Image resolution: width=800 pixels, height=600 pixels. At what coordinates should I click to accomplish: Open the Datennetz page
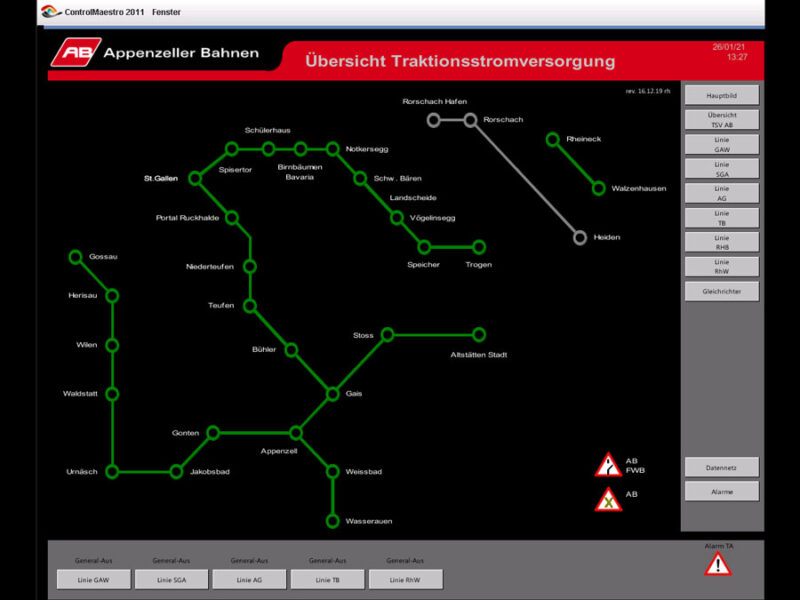(721, 467)
